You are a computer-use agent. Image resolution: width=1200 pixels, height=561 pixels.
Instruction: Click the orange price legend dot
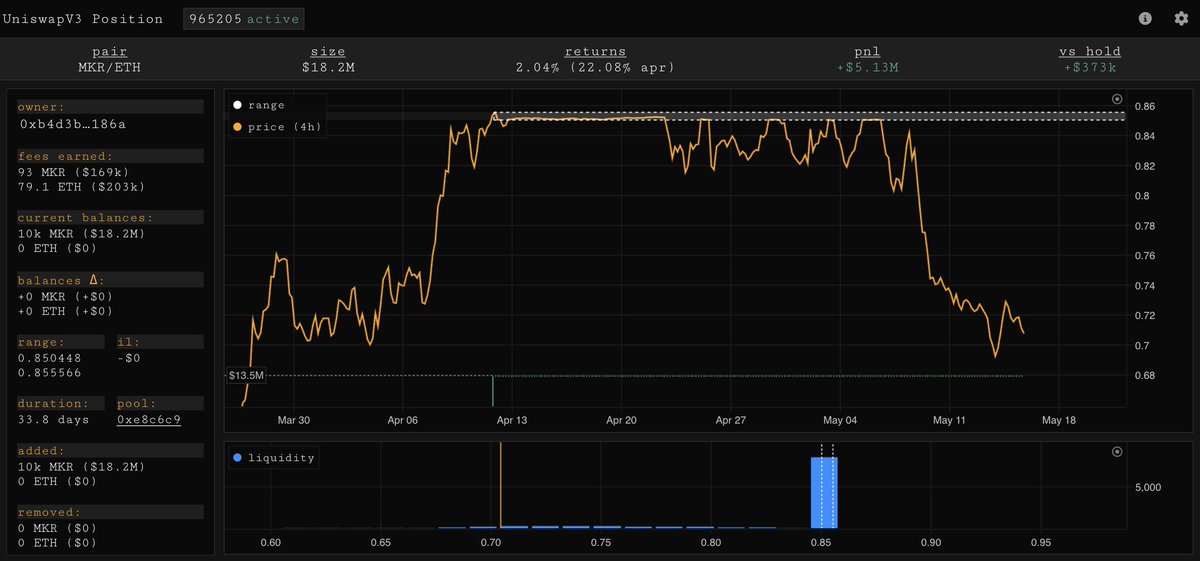coord(237,127)
